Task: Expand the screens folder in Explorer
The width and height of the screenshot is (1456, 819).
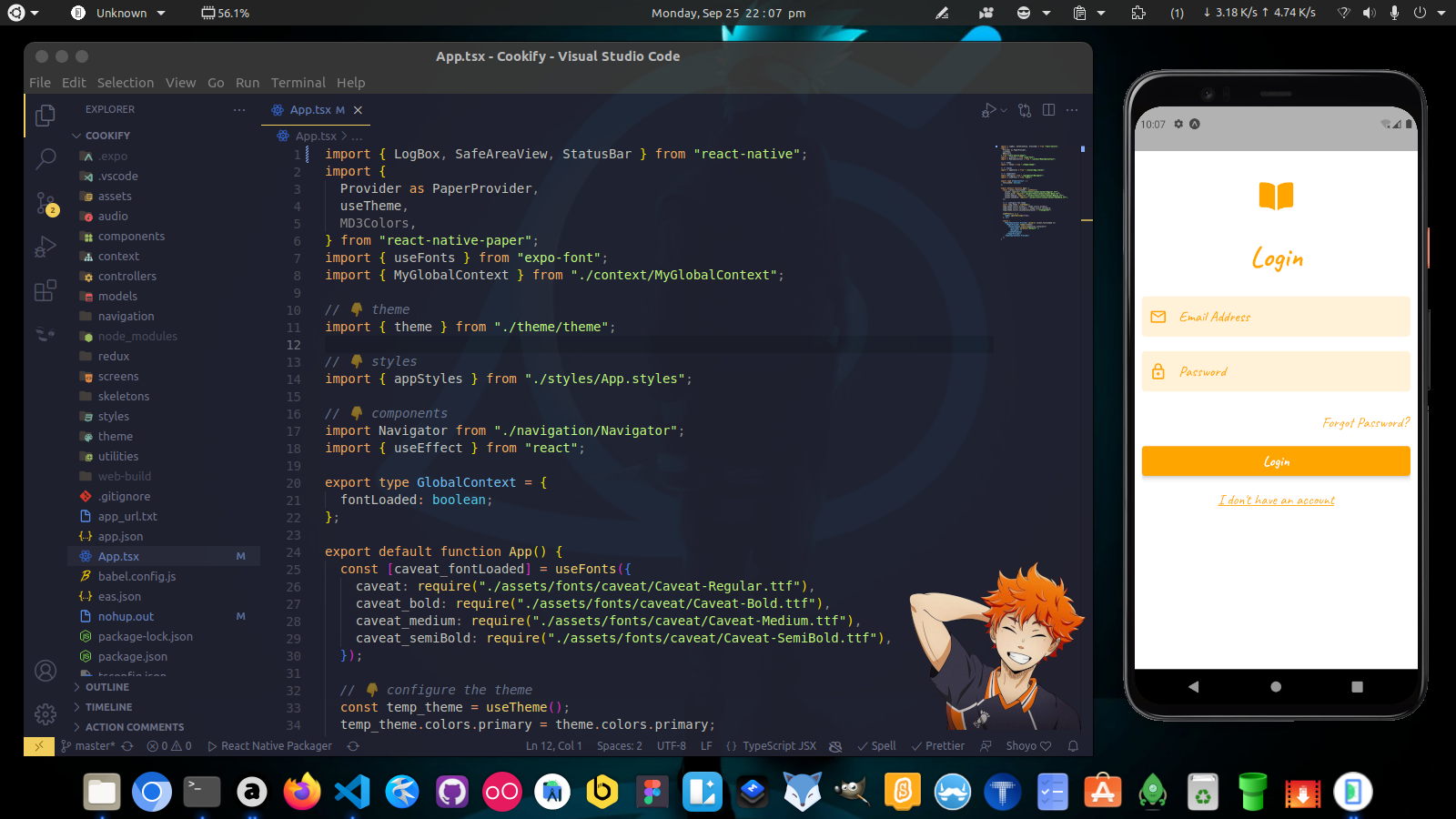Action: point(118,377)
